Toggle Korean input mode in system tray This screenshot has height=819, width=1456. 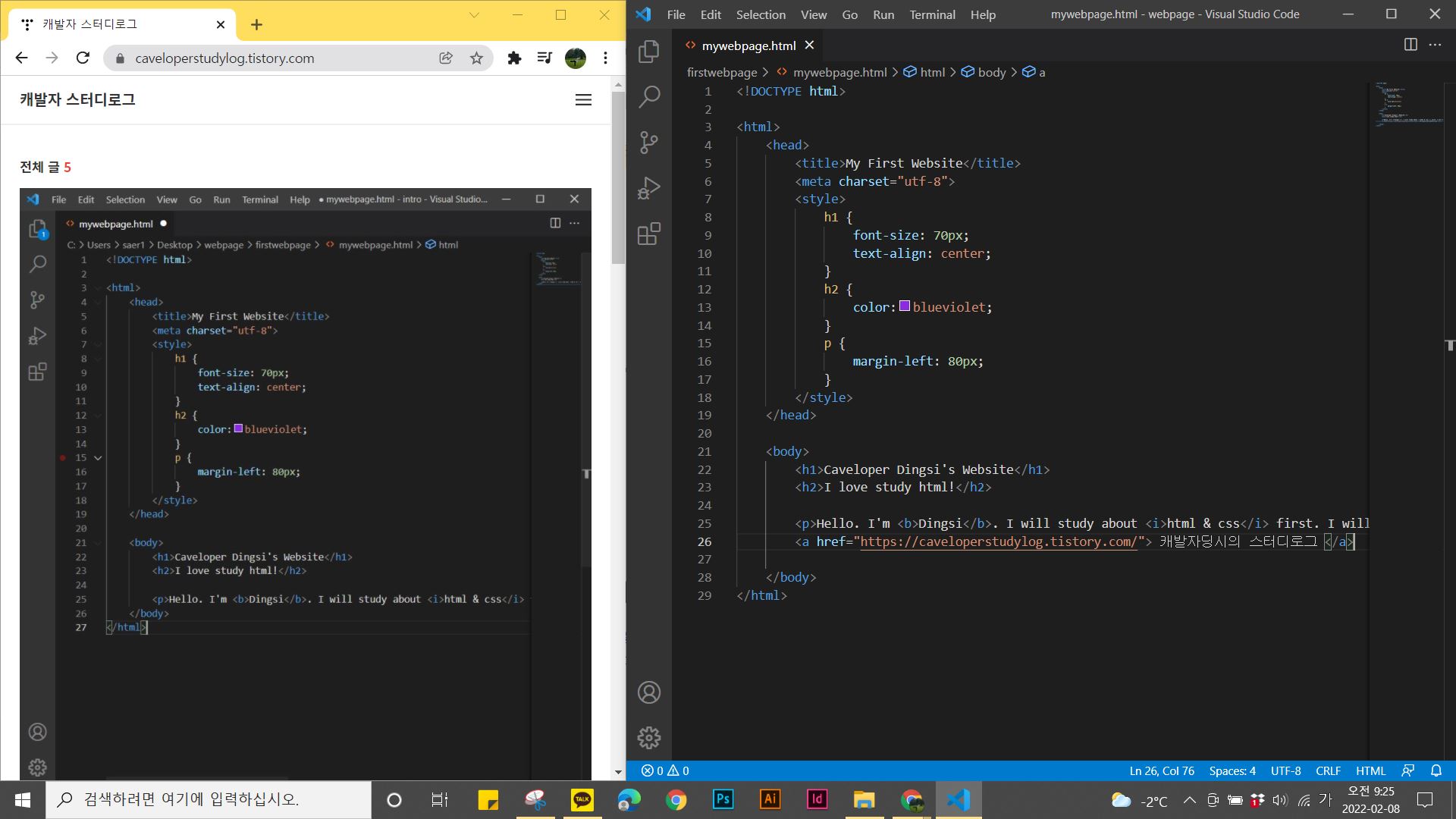tap(1326, 799)
